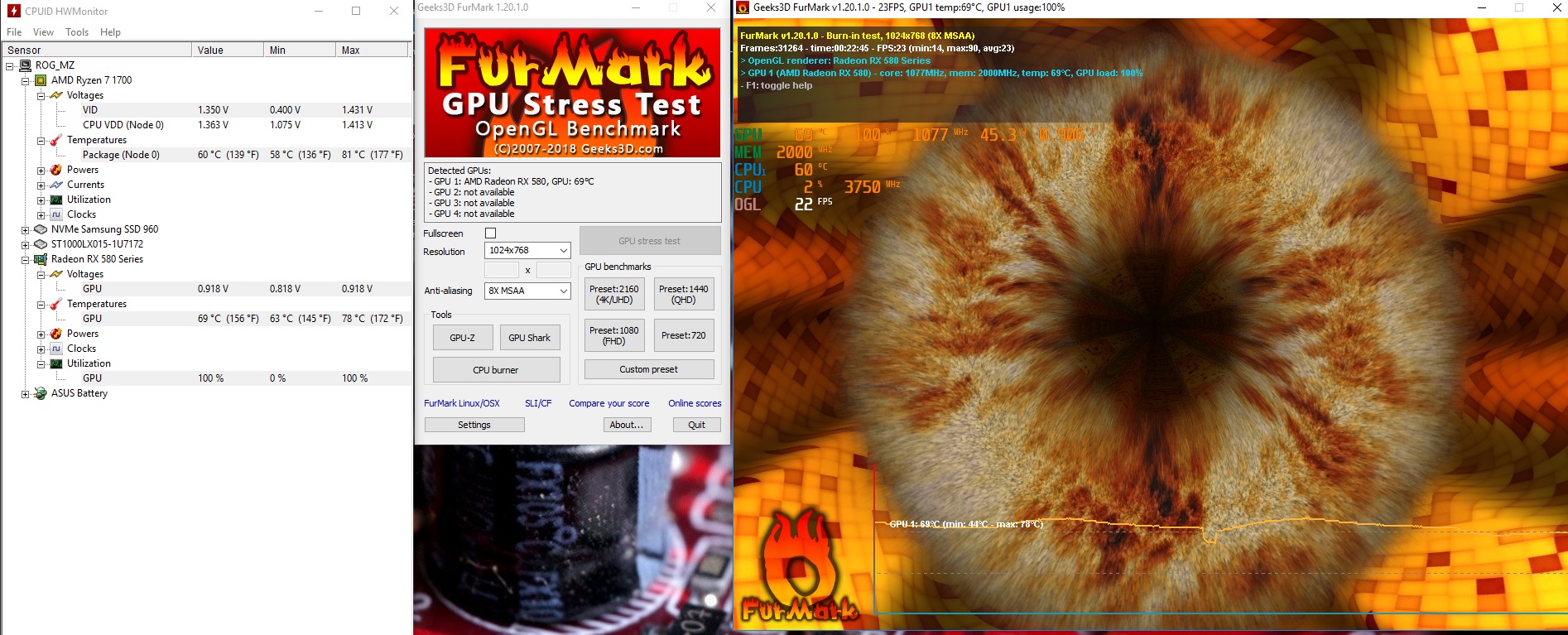Launch GPU Shark tool
This screenshot has height=635, width=1568.
530,338
